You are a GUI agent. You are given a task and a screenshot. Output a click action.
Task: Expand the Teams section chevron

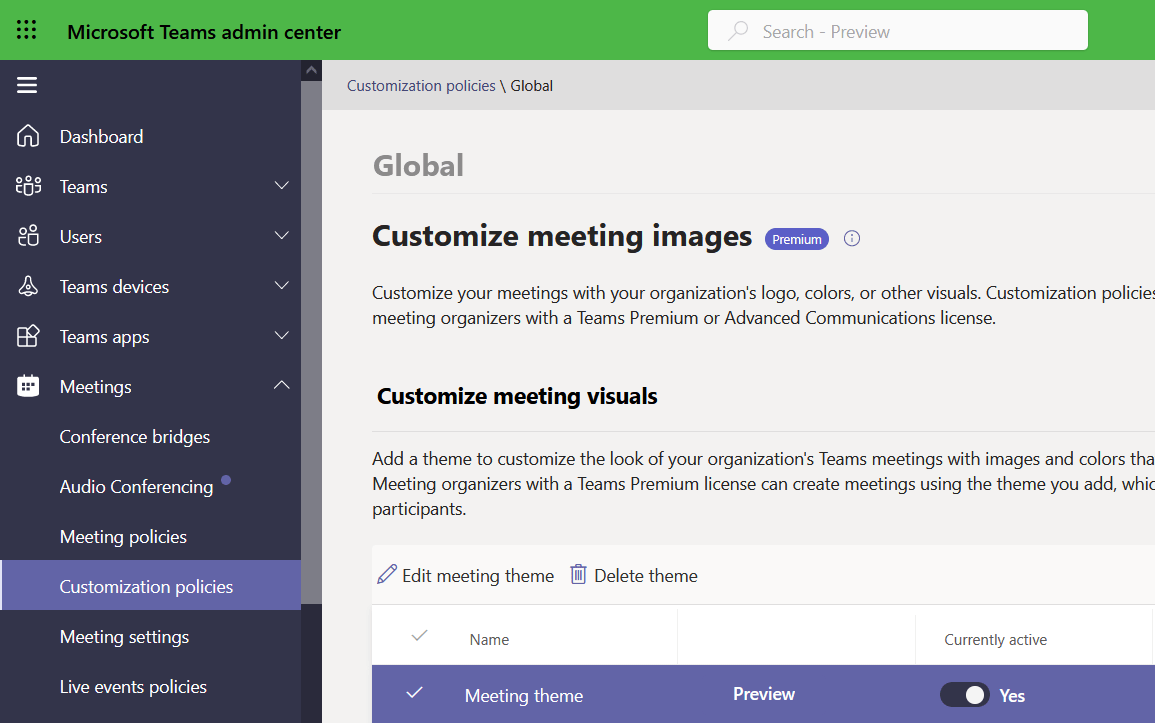(282, 186)
